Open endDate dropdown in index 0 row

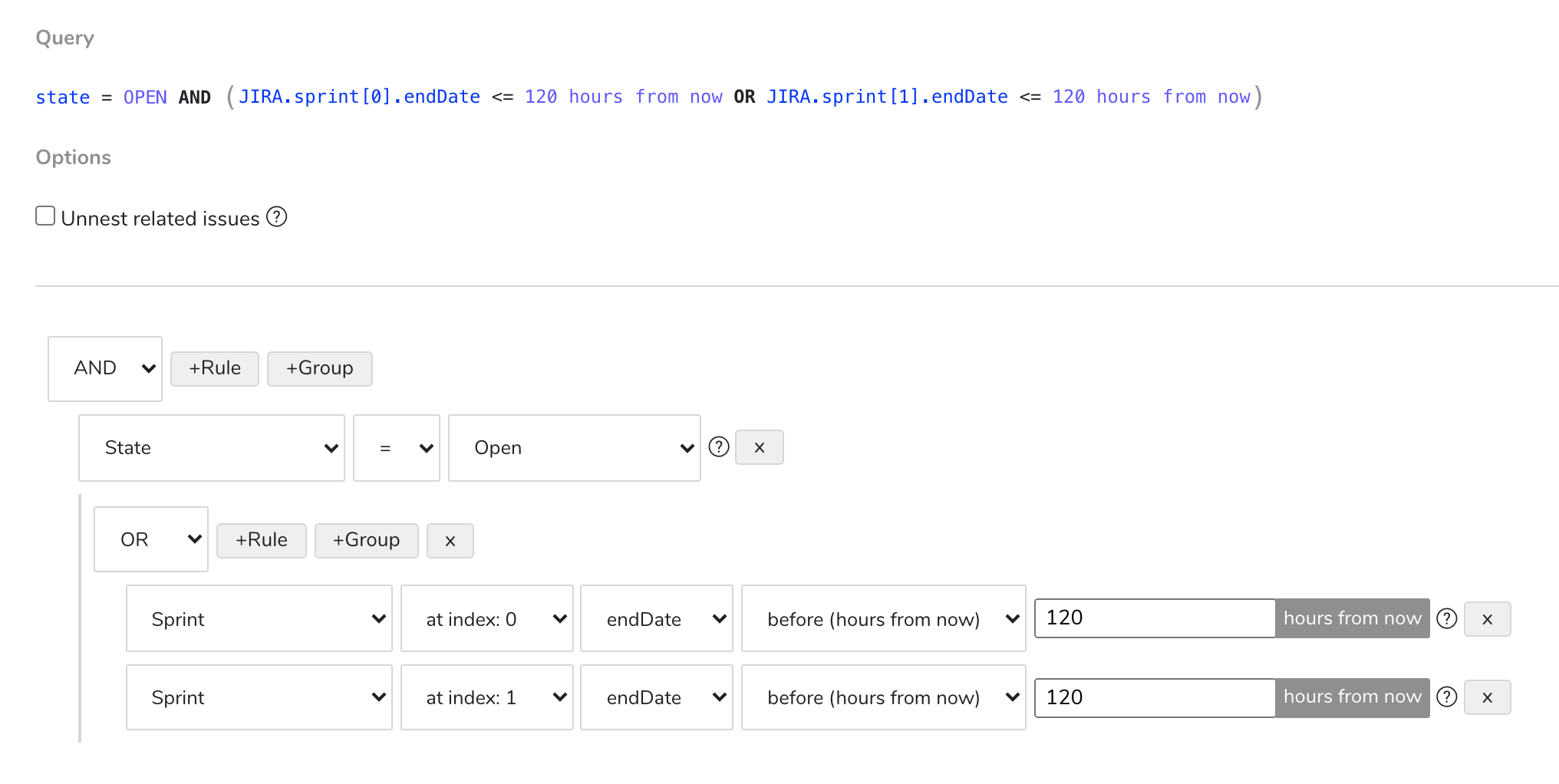coord(657,618)
